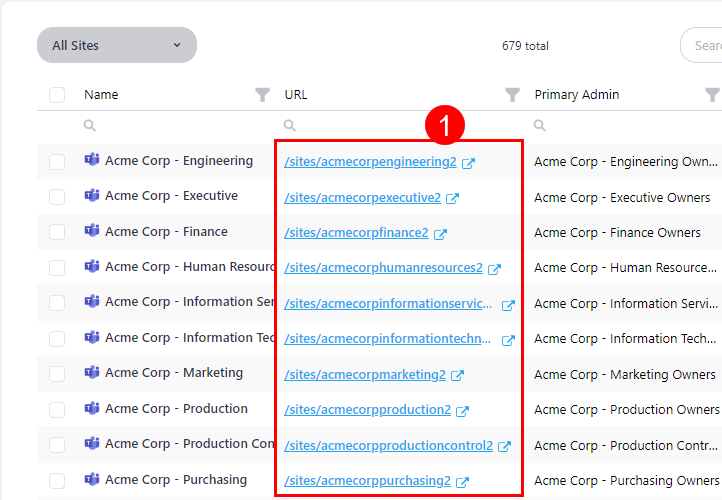Expand the All Sites dropdown
The width and height of the screenshot is (722, 500).
(117, 45)
